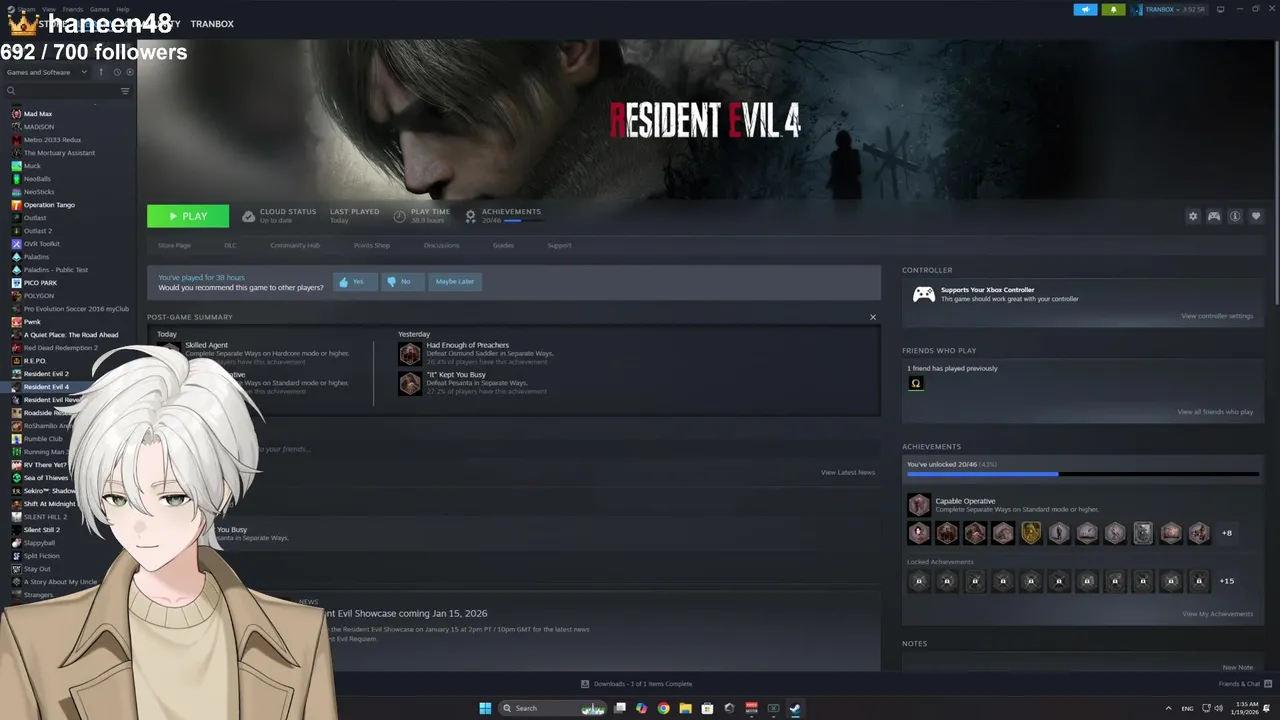Screen dimensions: 1280x720
Task: Click Steam announcements megaphone icon
Action: click(x=1085, y=9)
